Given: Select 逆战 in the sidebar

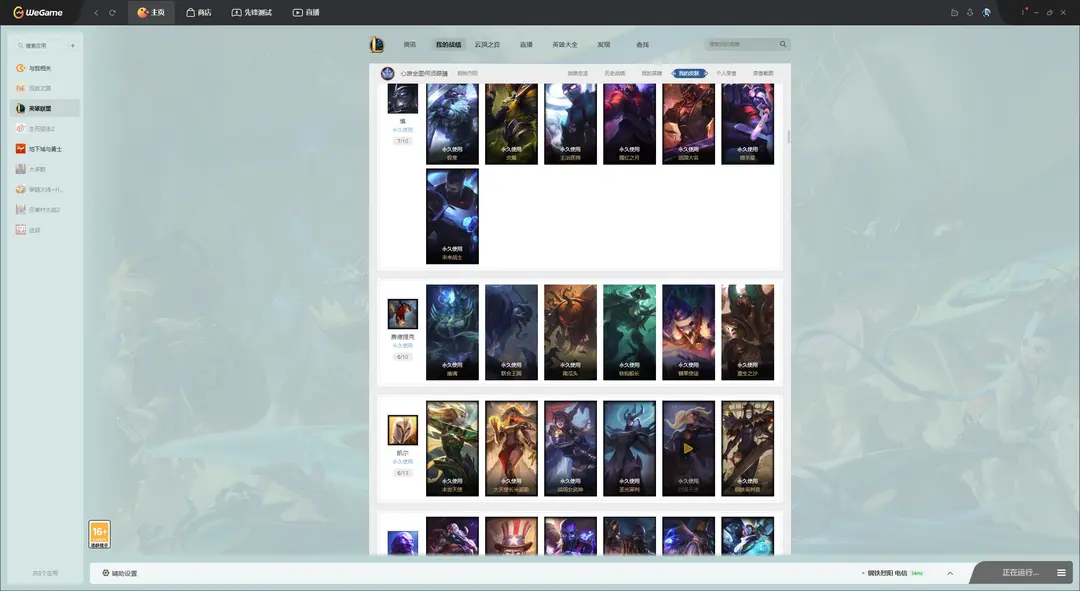Looking at the screenshot, I should tap(45, 230).
